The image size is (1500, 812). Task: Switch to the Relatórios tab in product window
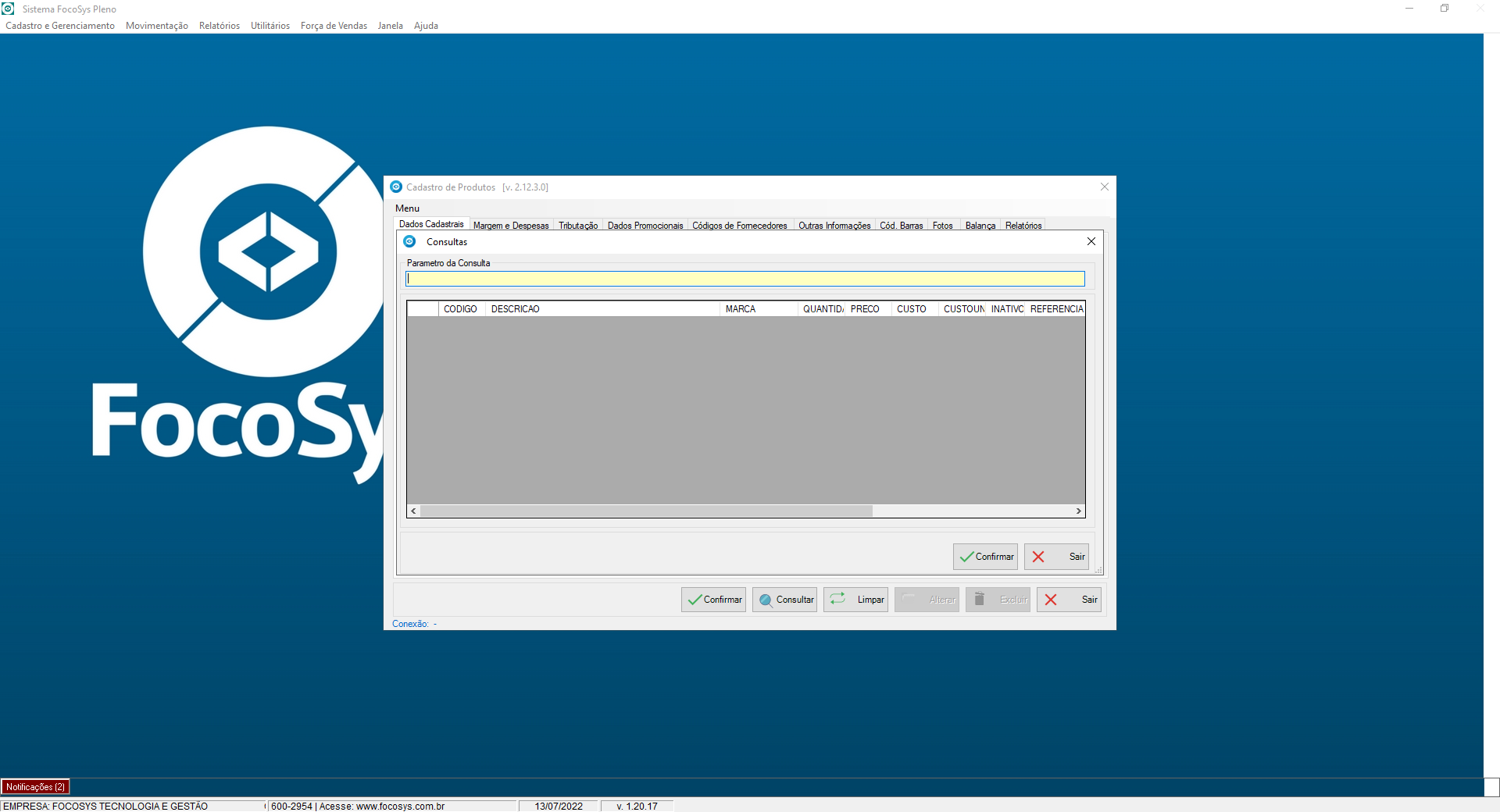point(1023,226)
